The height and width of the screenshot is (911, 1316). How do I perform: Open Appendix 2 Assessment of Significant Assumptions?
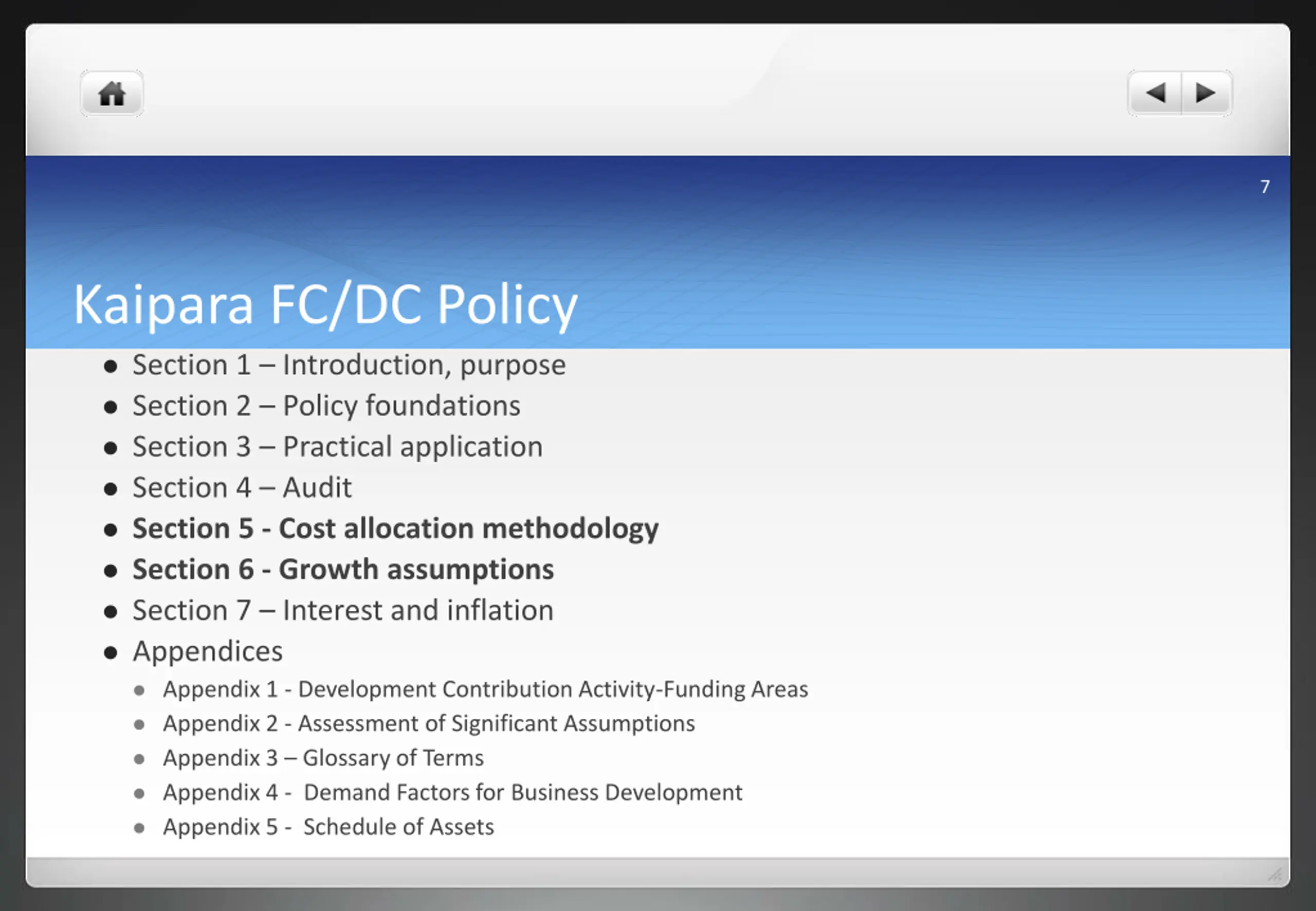pyautogui.click(x=429, y=724)
